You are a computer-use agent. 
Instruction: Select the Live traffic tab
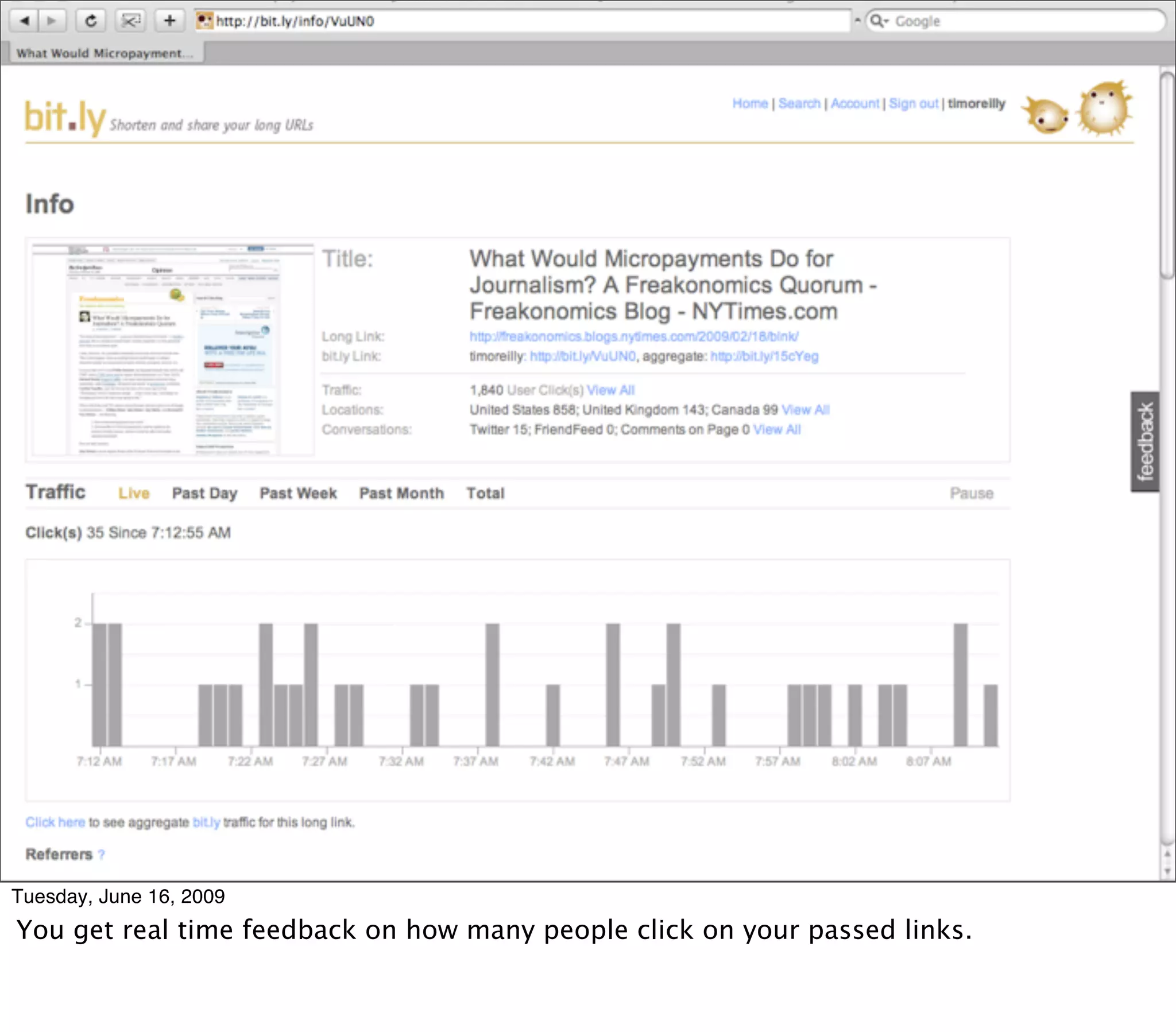(133, 493)
